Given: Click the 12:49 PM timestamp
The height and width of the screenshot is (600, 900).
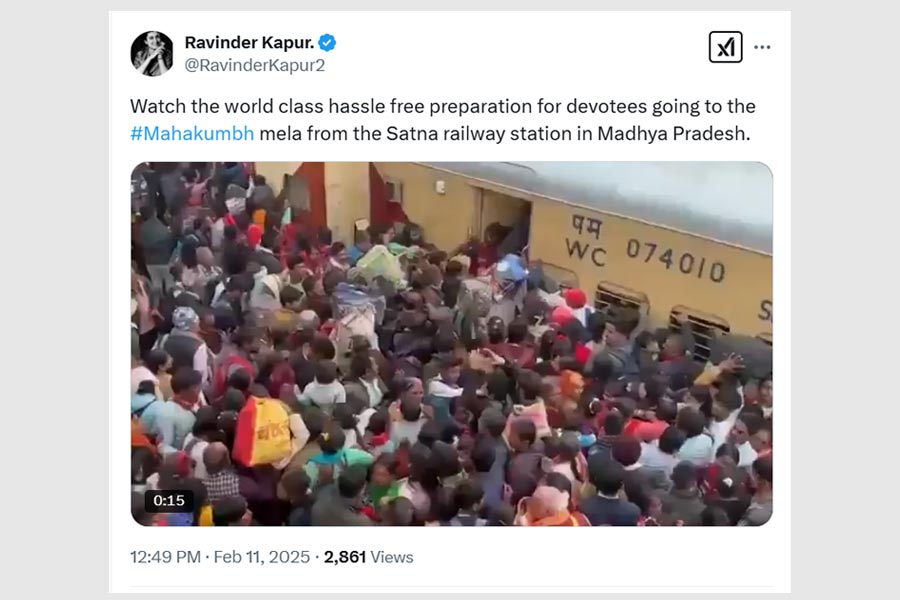Looking at the screenshot, I should click(x=165, y=557).
